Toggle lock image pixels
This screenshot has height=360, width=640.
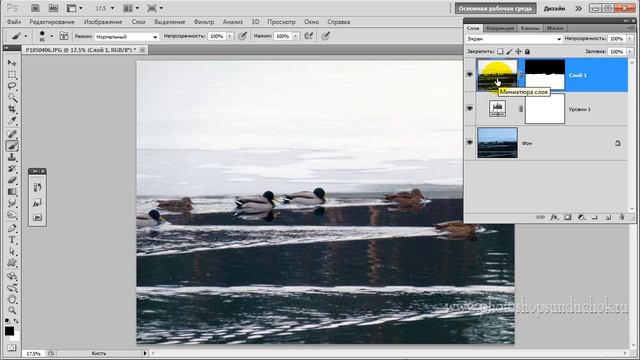coord(509,51)
